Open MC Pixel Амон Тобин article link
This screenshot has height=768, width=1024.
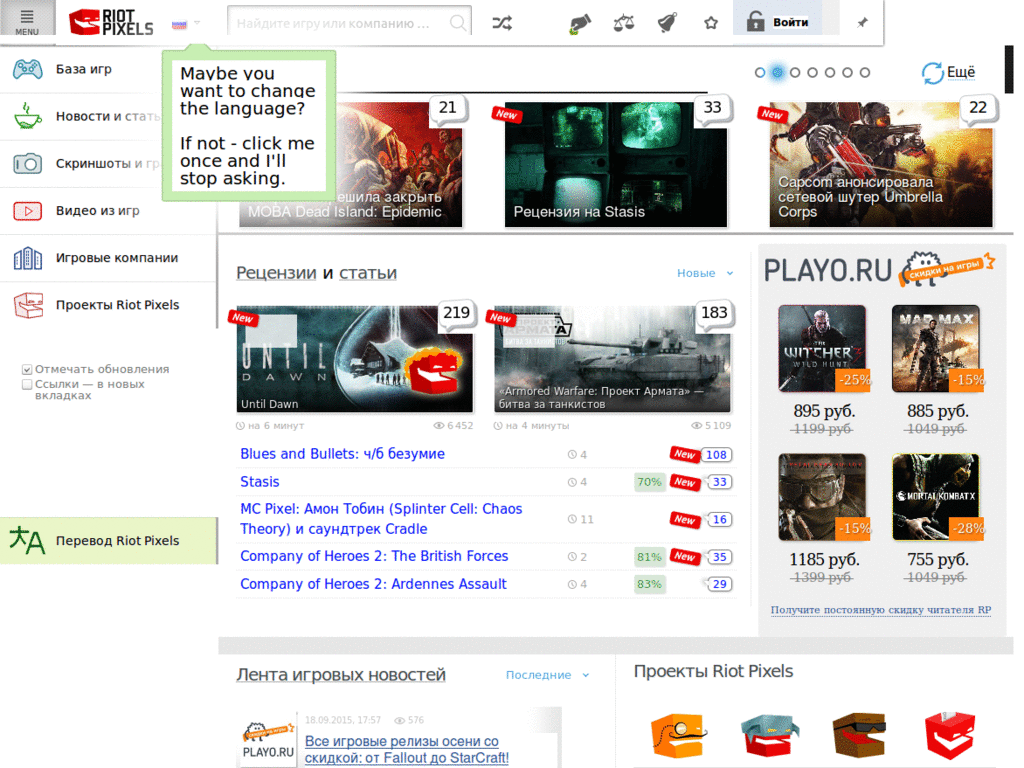(381, 519)
